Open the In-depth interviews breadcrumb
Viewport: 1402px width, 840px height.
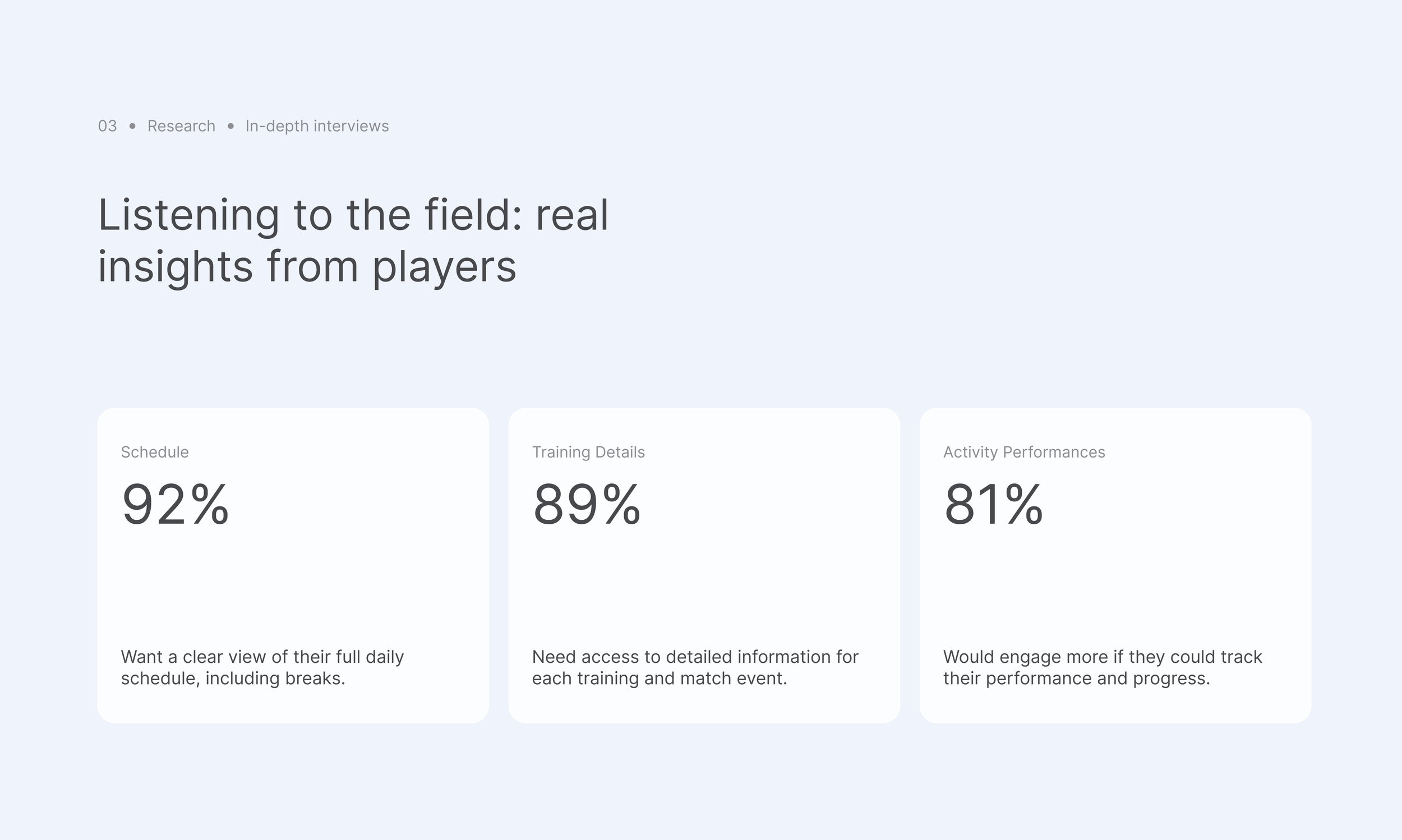pyautogui.click(x=317, y=126)
